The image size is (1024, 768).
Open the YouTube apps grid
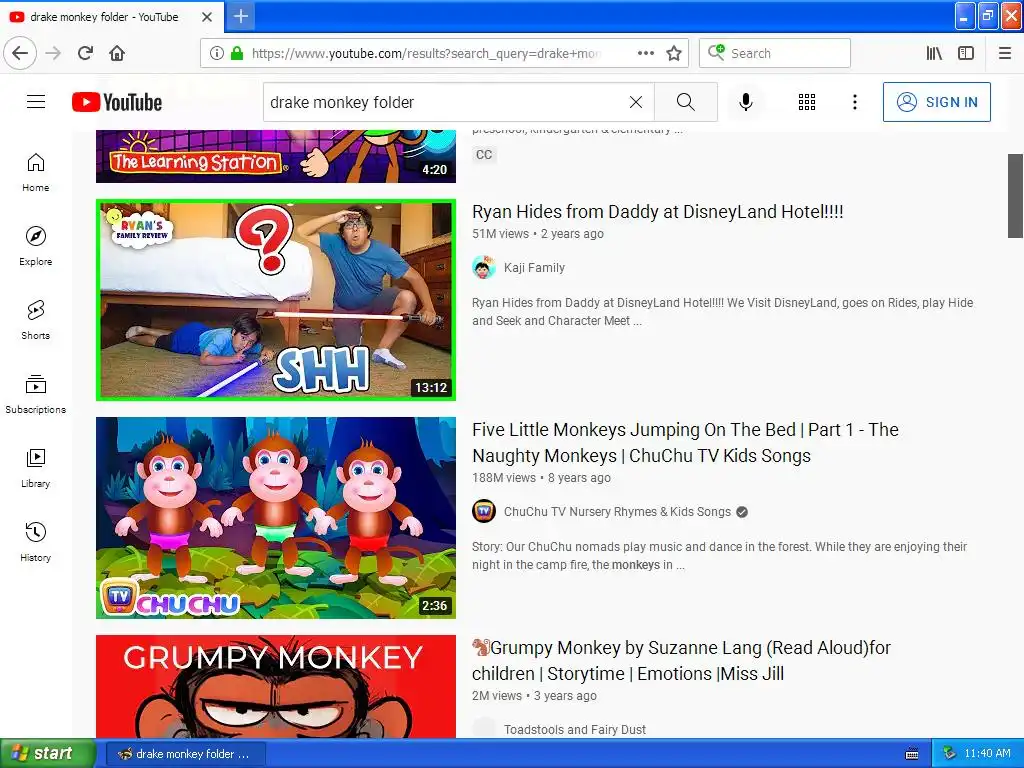[807, 102]
